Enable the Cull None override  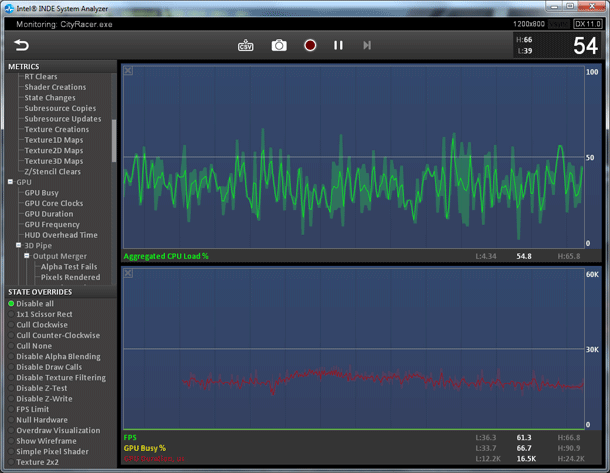[30, 346]
